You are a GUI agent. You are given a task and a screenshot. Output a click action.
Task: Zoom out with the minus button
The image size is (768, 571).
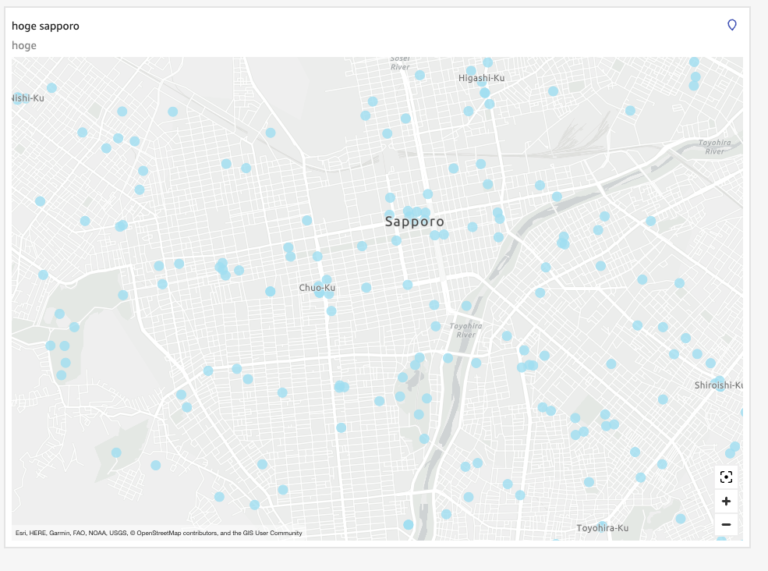[726, 524]
